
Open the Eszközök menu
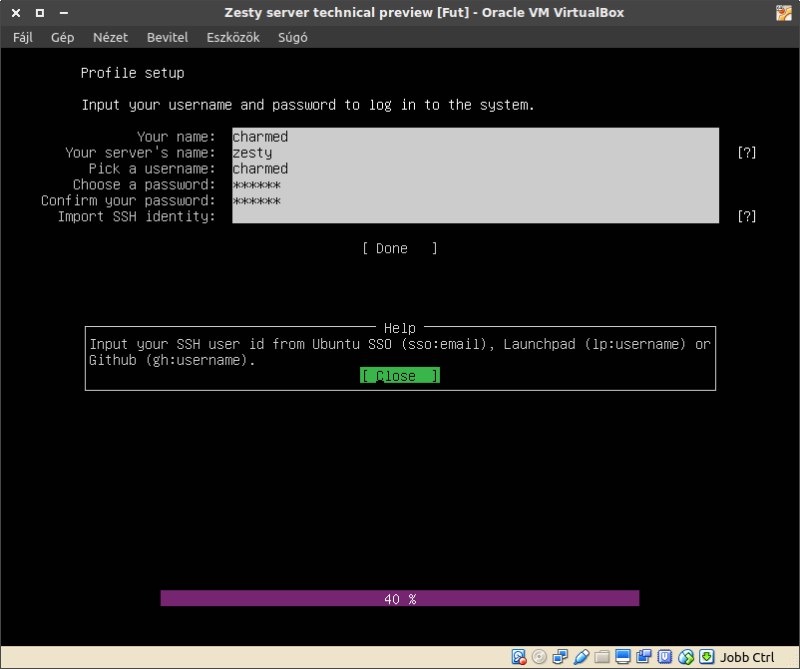pyautogui.click(x=233, y=37)
